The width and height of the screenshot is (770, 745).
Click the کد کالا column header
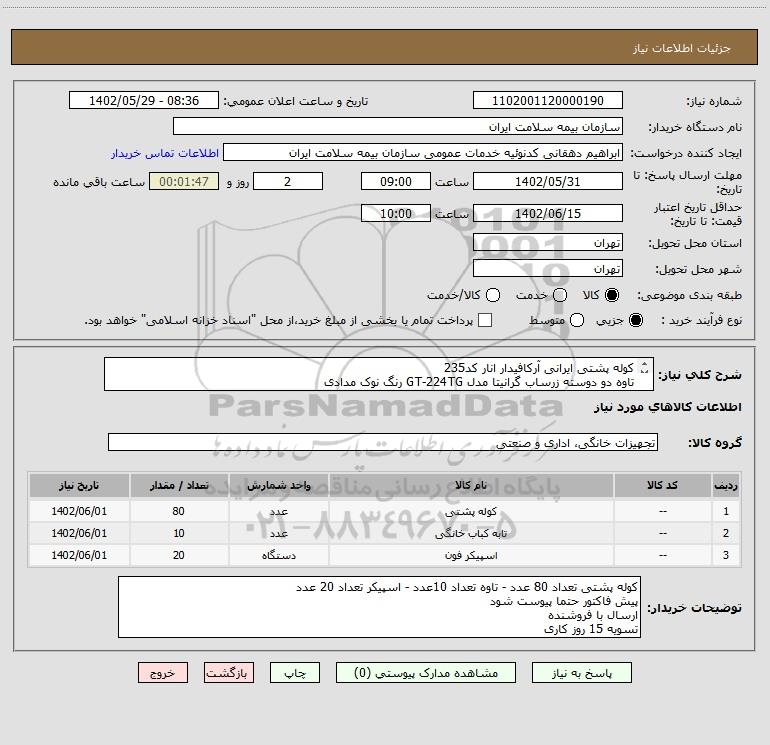[x=662, y=485]
